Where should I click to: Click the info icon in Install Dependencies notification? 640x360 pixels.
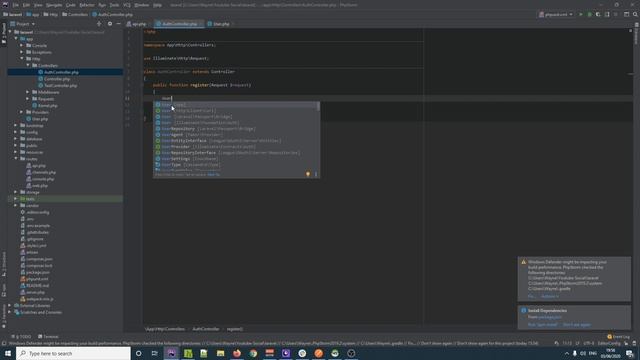pyautogui.click(x=524, y=311)
